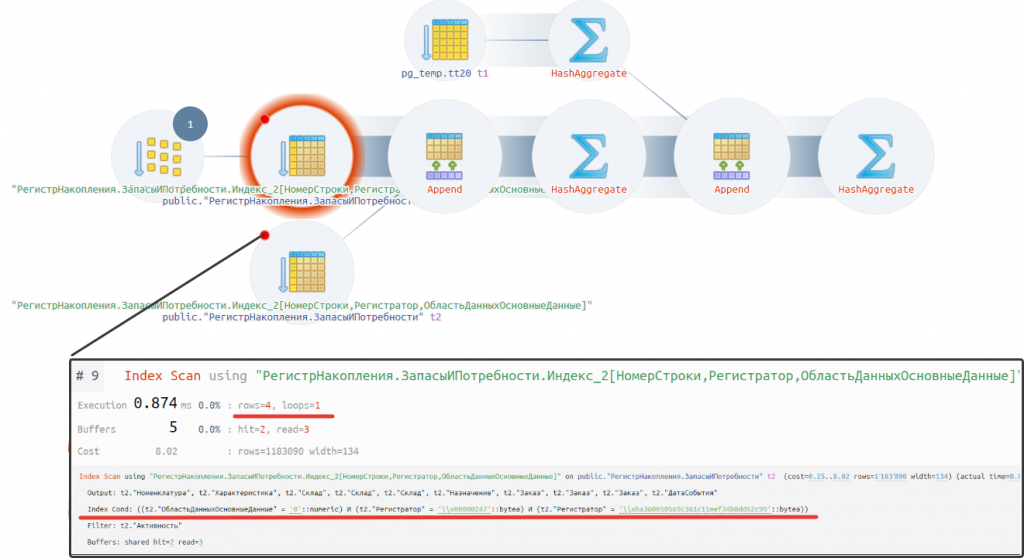1024x558 pixels.
Task: Click the t2 alias label under the bottom node
Action: click(x=435, y=317)
